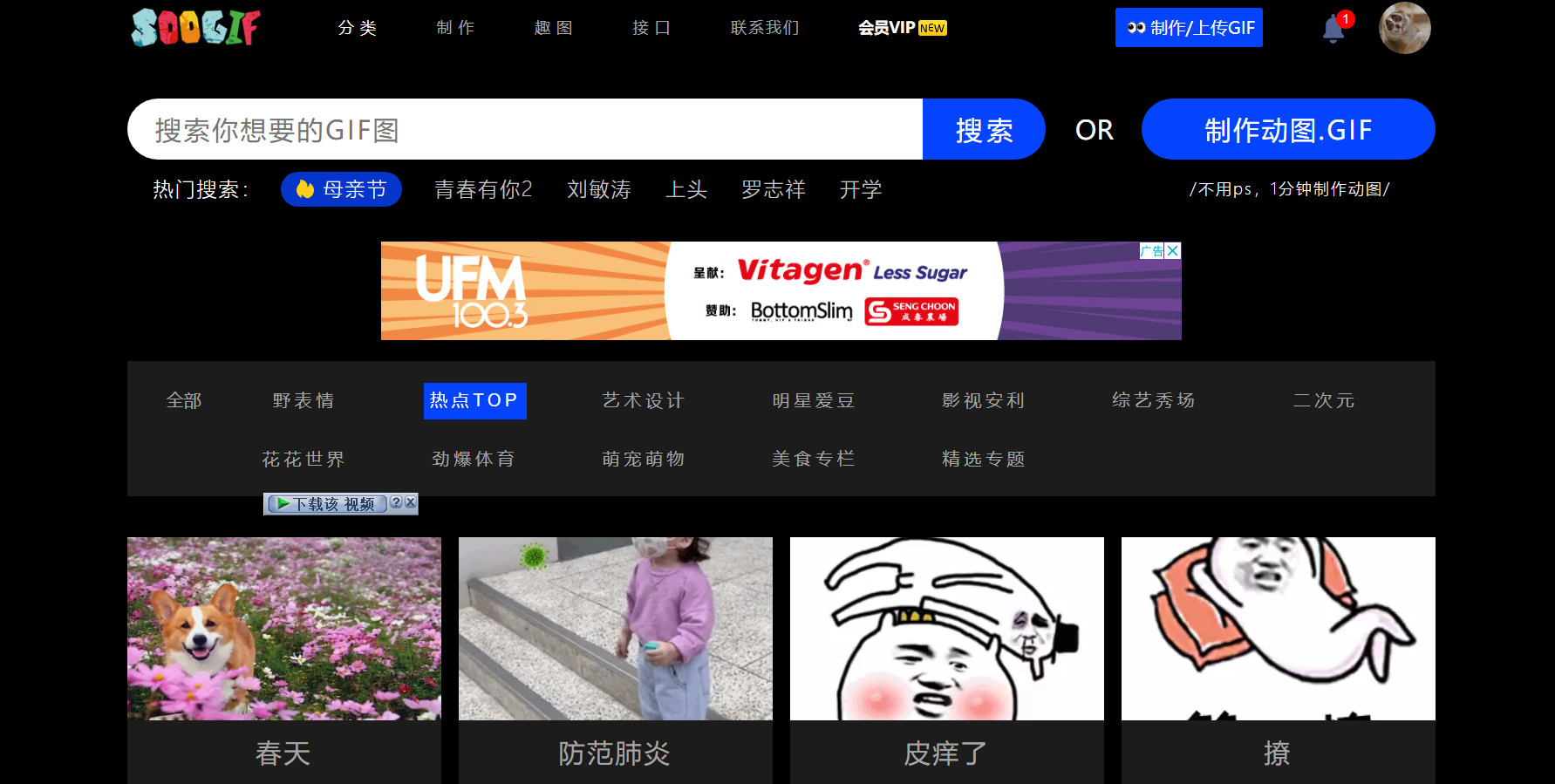
Task: Click the 皮痒了 card title
Action: [x=946, y=753]
